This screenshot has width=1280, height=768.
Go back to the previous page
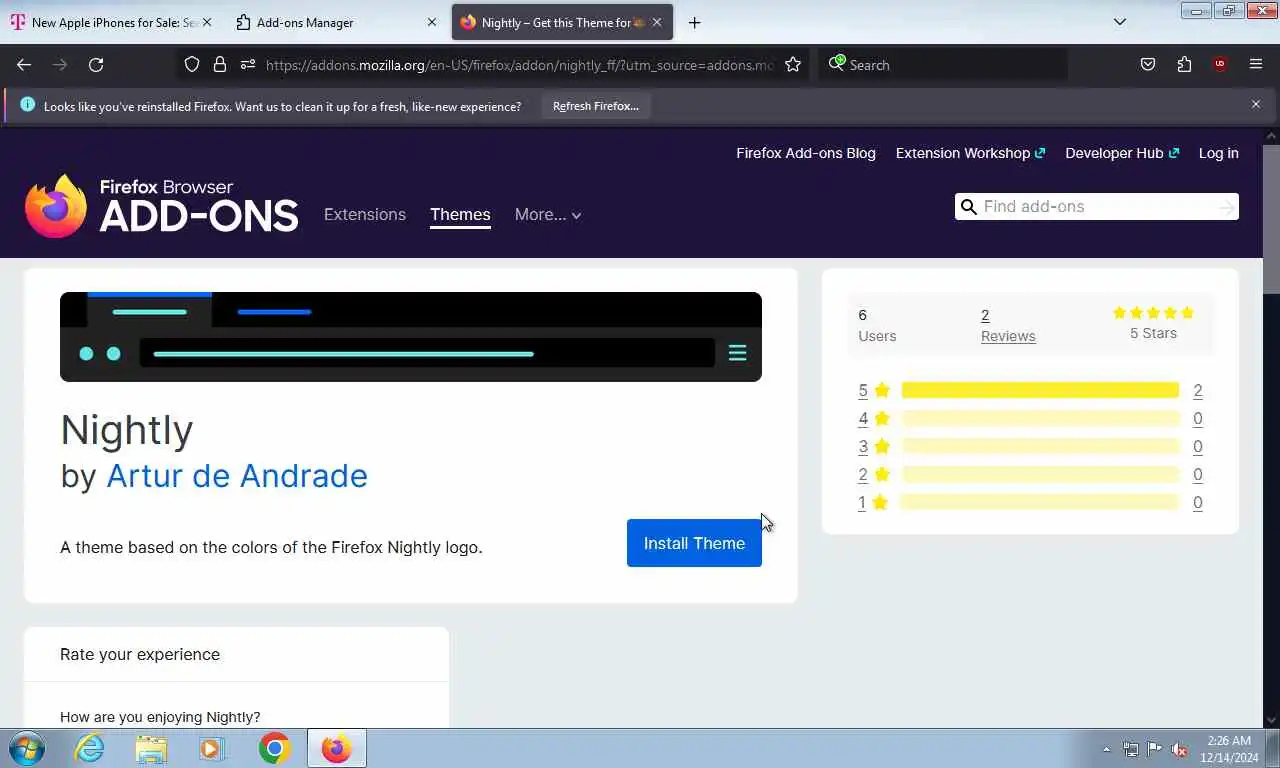pos(24,64)
